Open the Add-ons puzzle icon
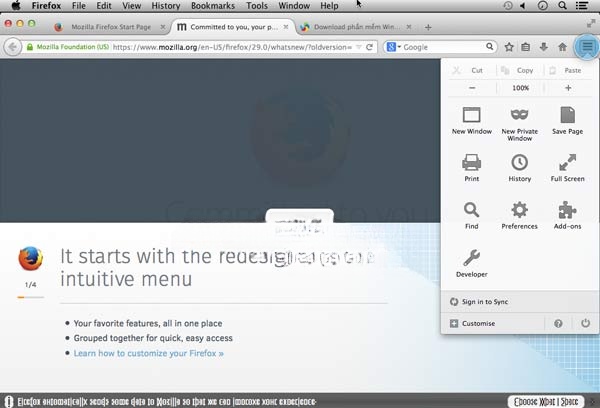 click(567, 215)
